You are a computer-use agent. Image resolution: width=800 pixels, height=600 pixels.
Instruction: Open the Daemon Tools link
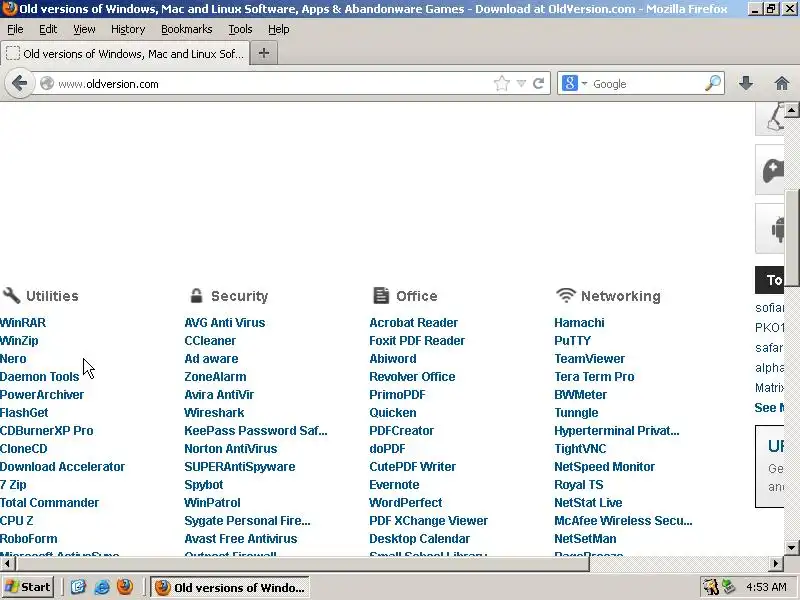click(40, 377)
